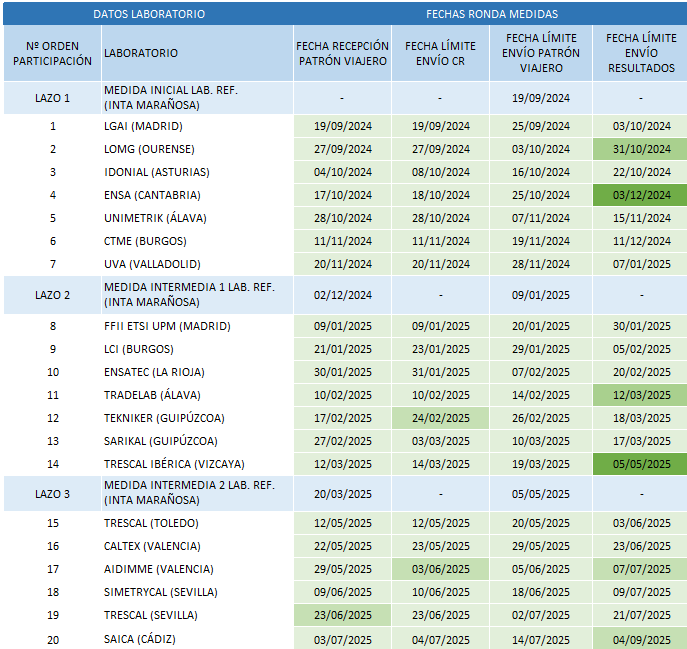The height and width of the screenshot is (649, 687).
Task: Select the LAZO 3 row label
Action: (52, 493)
